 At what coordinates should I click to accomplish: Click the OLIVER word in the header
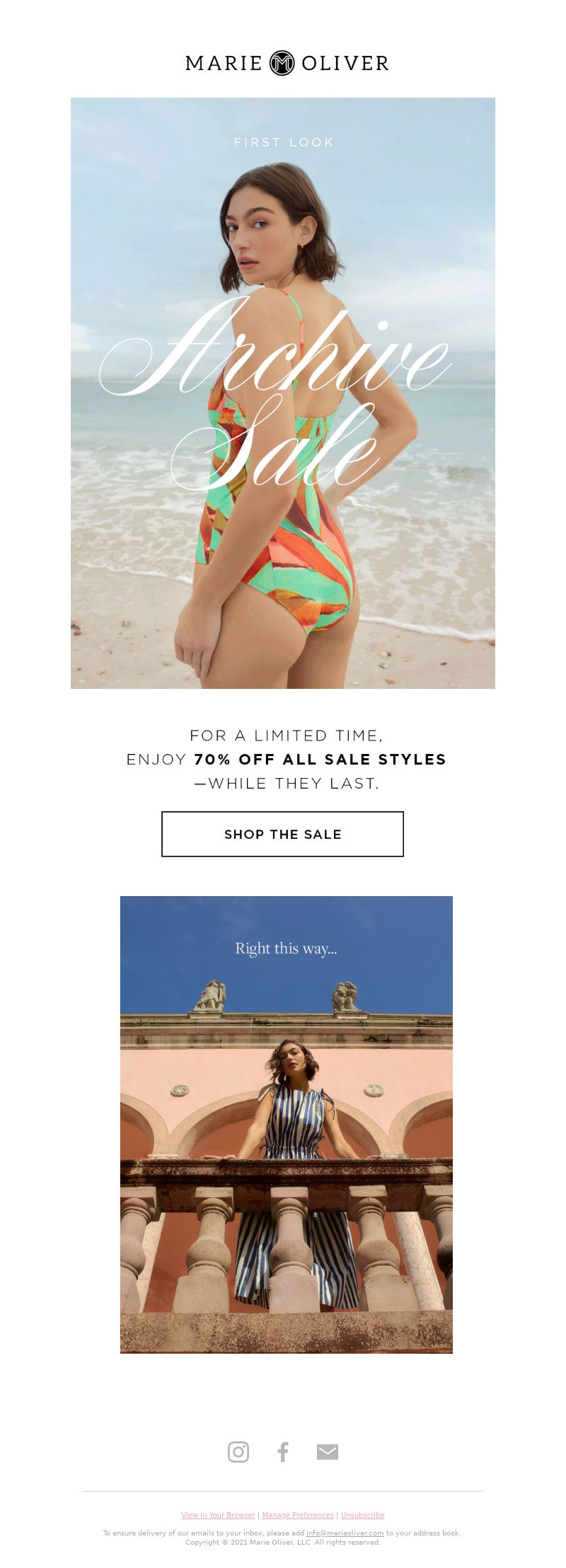point(345,63)
